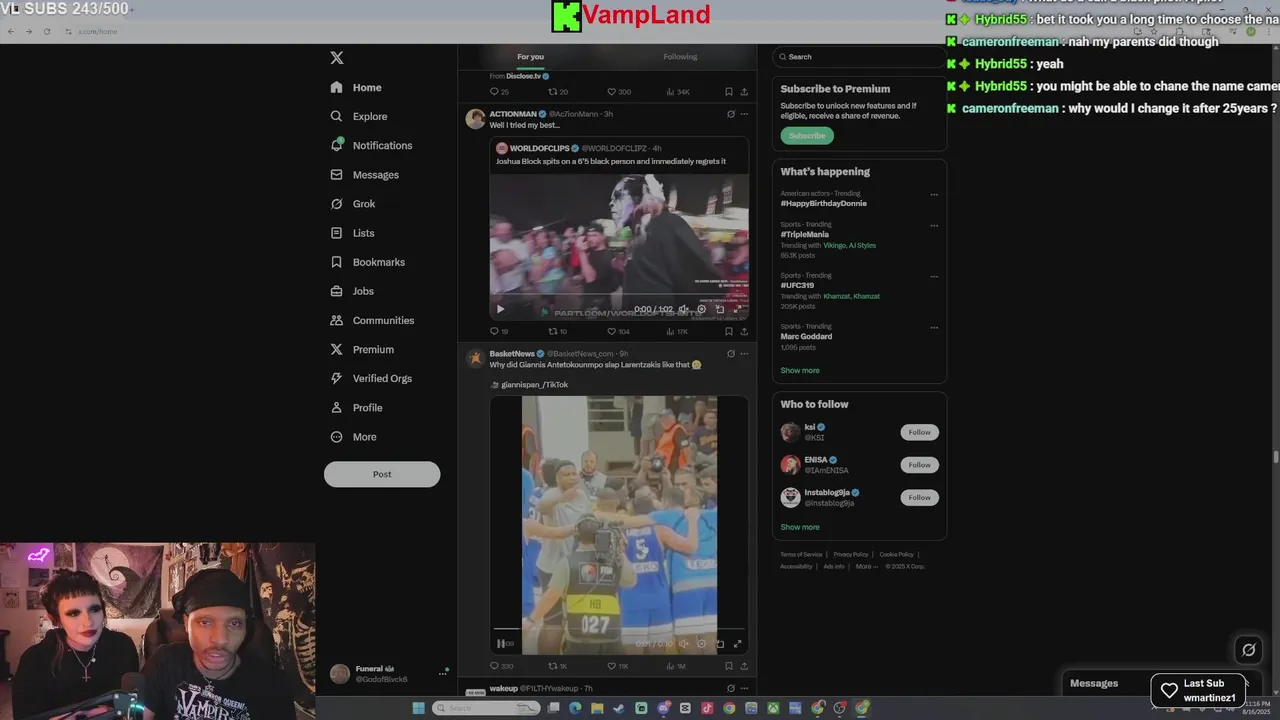Open options for #TripleMania trend
Viewport: 1280px width, 720px height.
point(934,225)
